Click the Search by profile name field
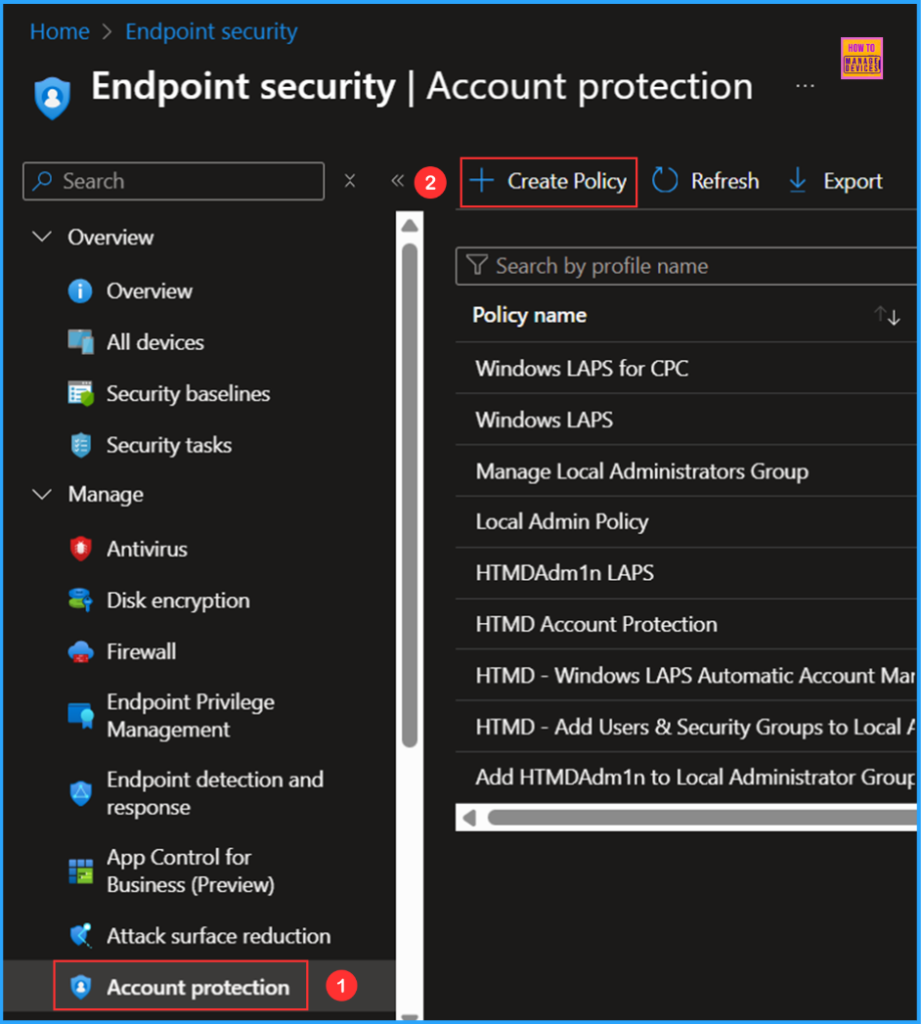This screenshot has height=1024, width=921. tap(686, 266)
